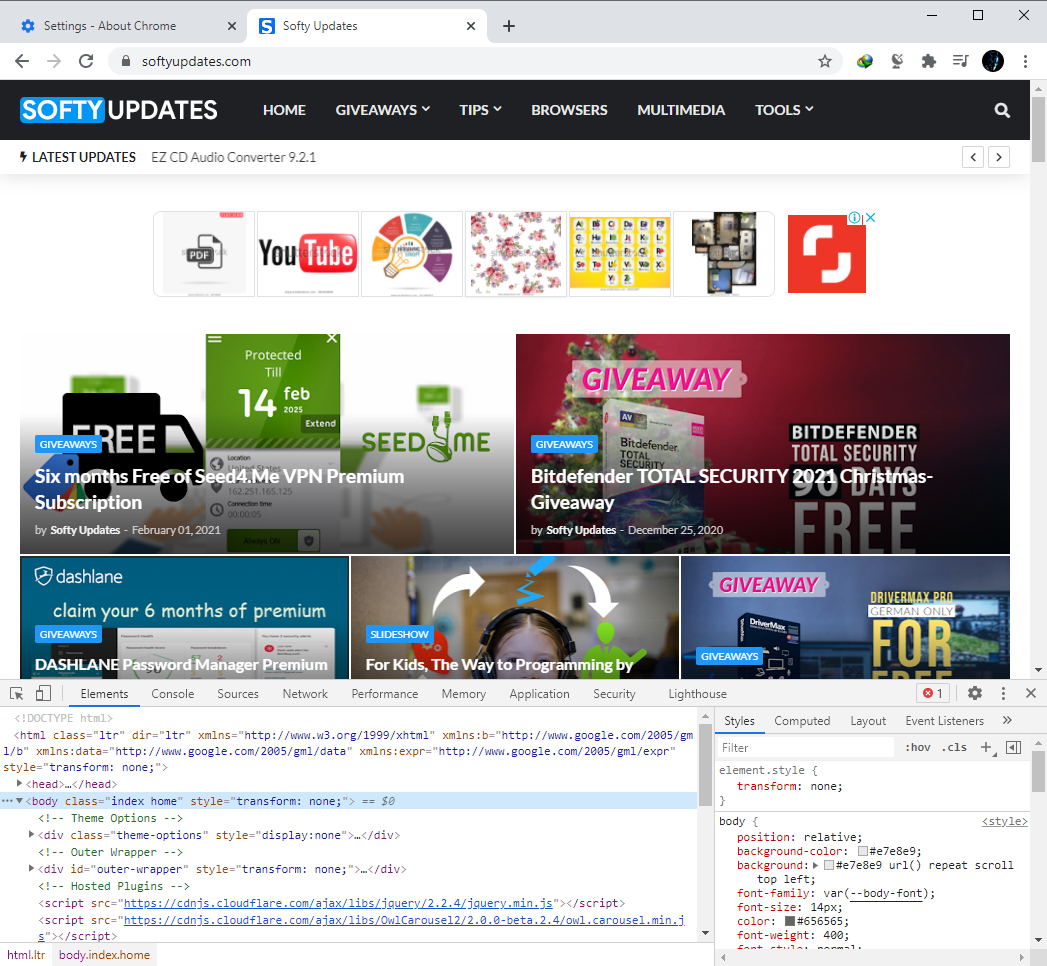Open EZ CD Audio Converter 9.2.1 update

(x=233, y=158)
